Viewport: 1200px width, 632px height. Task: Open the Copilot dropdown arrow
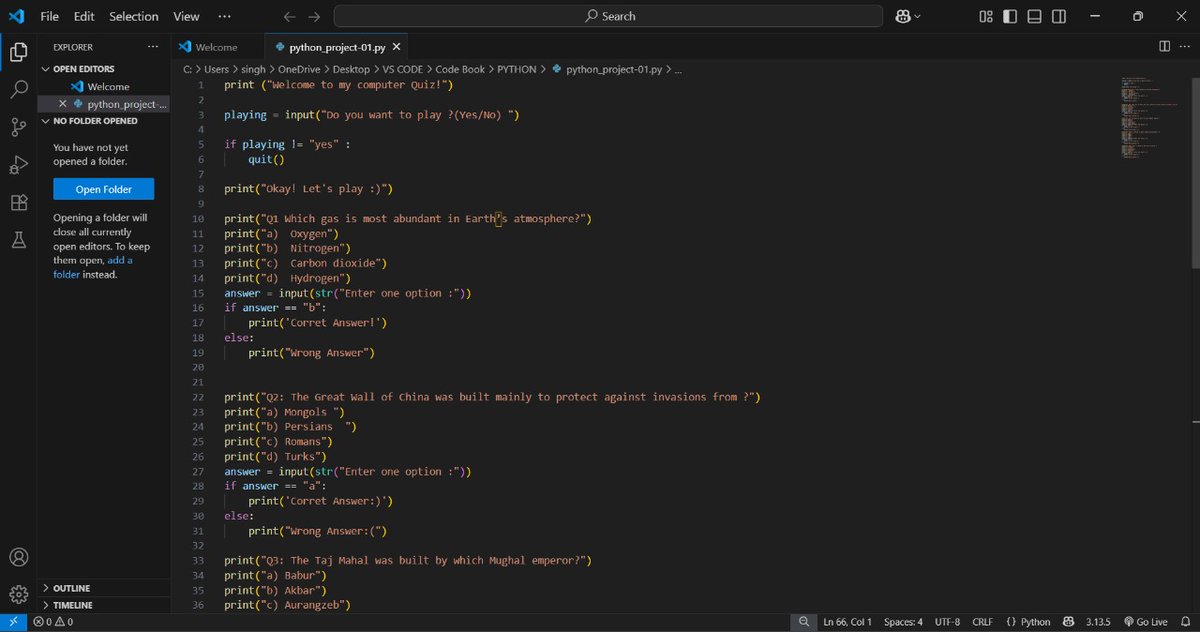click(918, 17)
